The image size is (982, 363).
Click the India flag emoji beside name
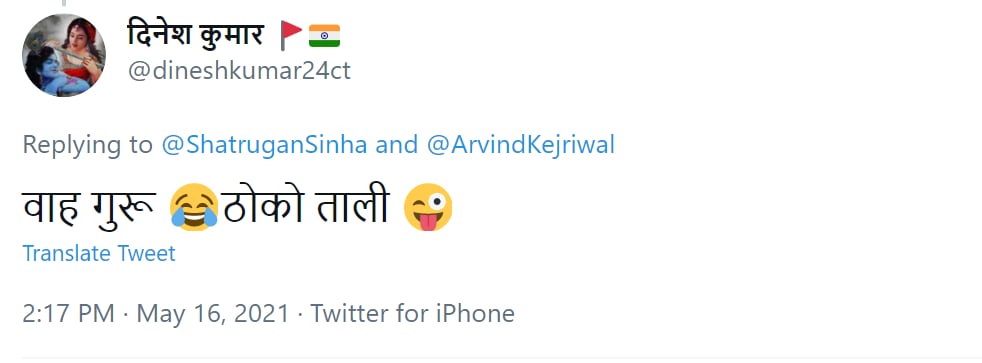coord(324,36)
